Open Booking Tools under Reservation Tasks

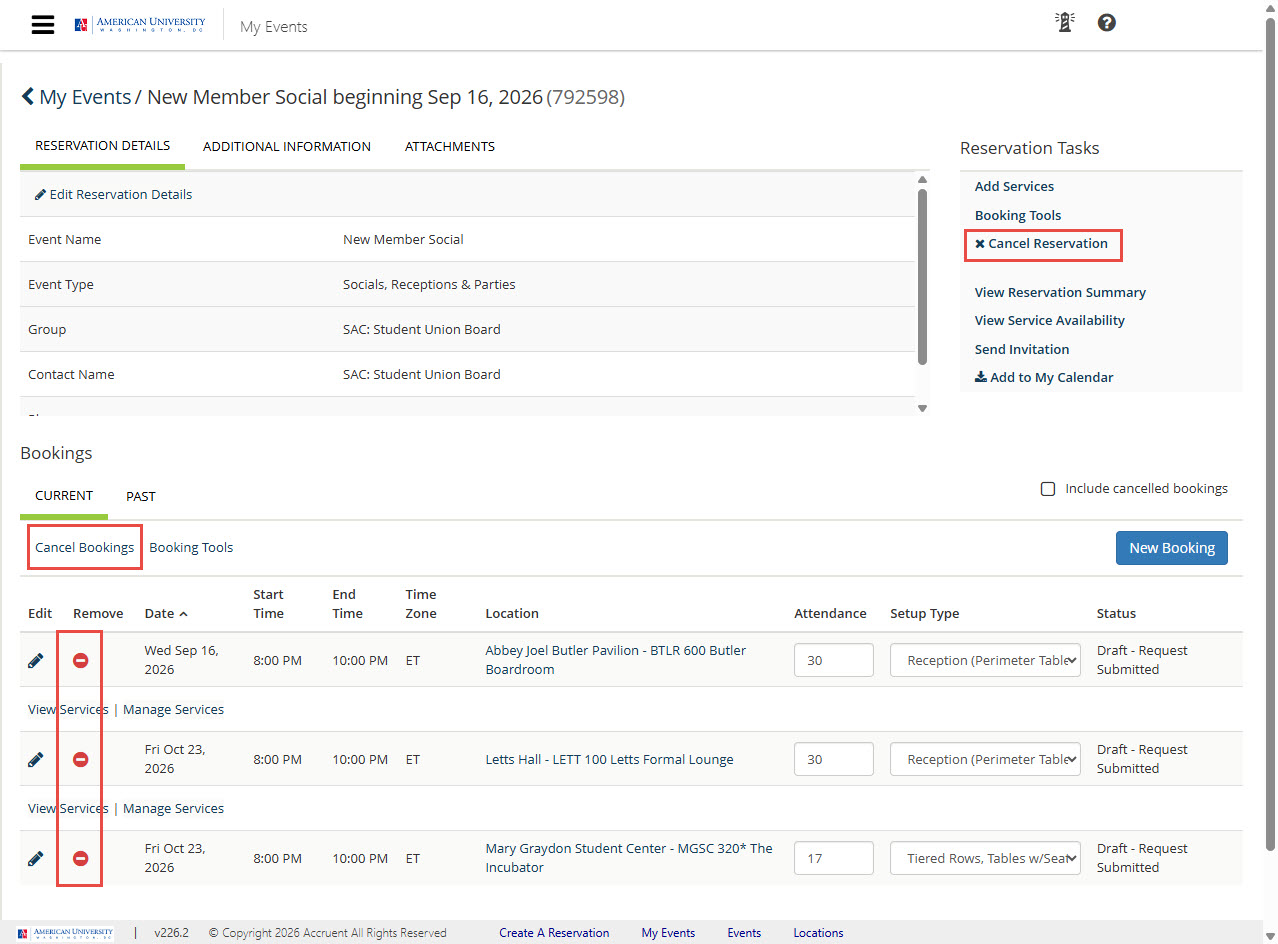[1018, 215]
